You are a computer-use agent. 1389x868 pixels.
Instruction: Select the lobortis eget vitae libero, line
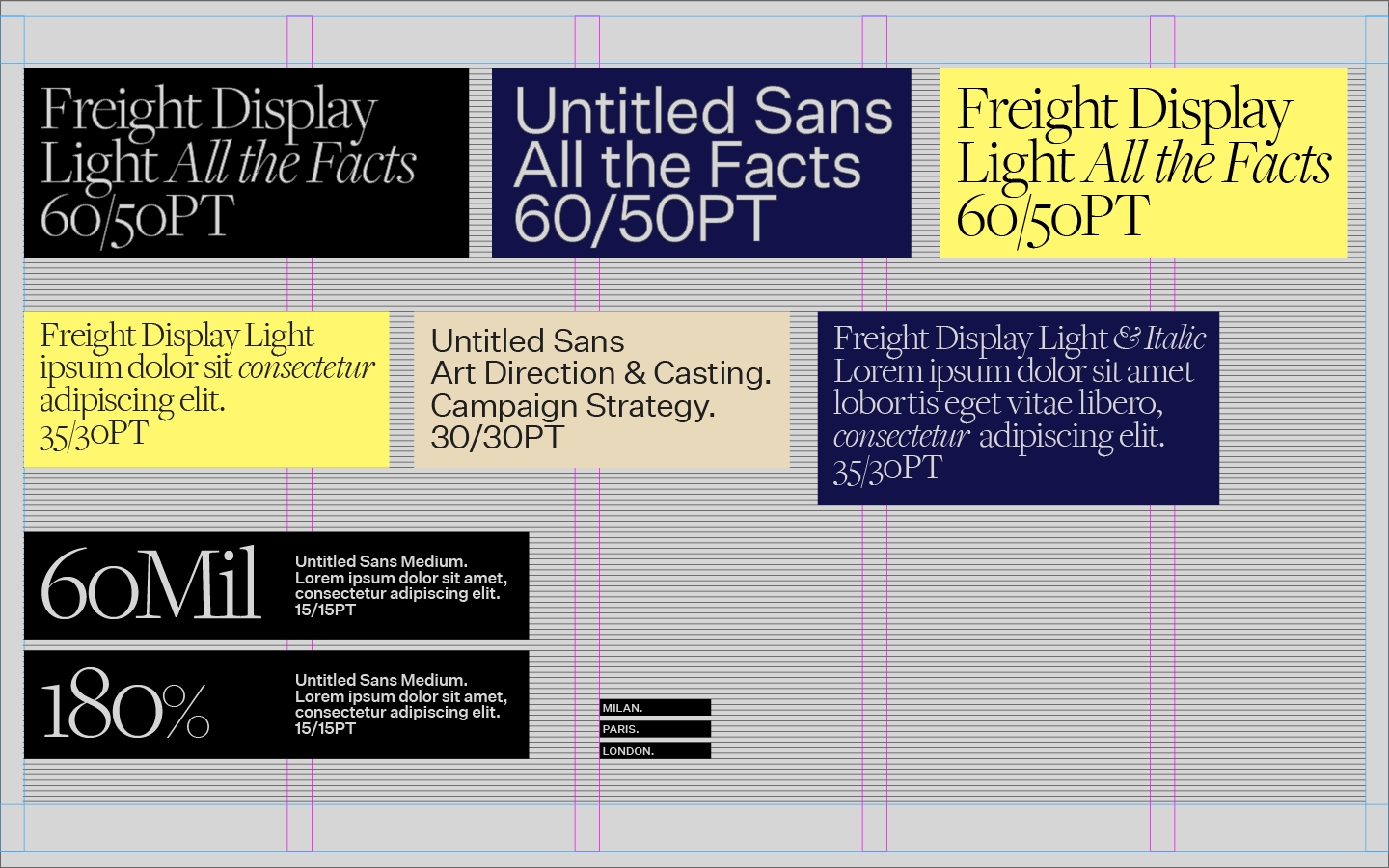pyautogui.click(x=998, y=403)
